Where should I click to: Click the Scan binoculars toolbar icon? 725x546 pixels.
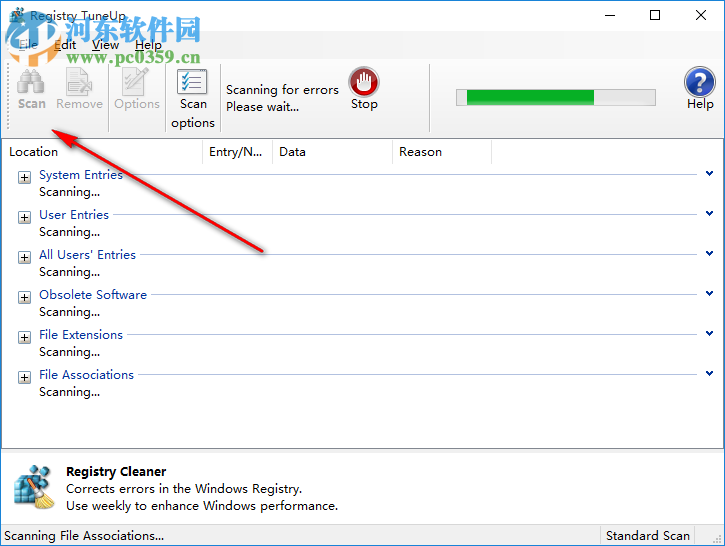tap(31, 82)
